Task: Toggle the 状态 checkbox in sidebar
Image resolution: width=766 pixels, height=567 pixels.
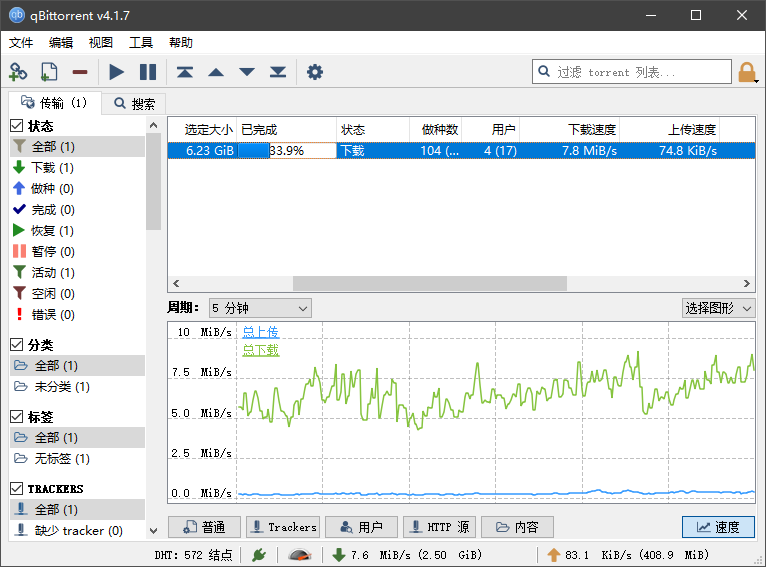Action: [x=17, y=126]
